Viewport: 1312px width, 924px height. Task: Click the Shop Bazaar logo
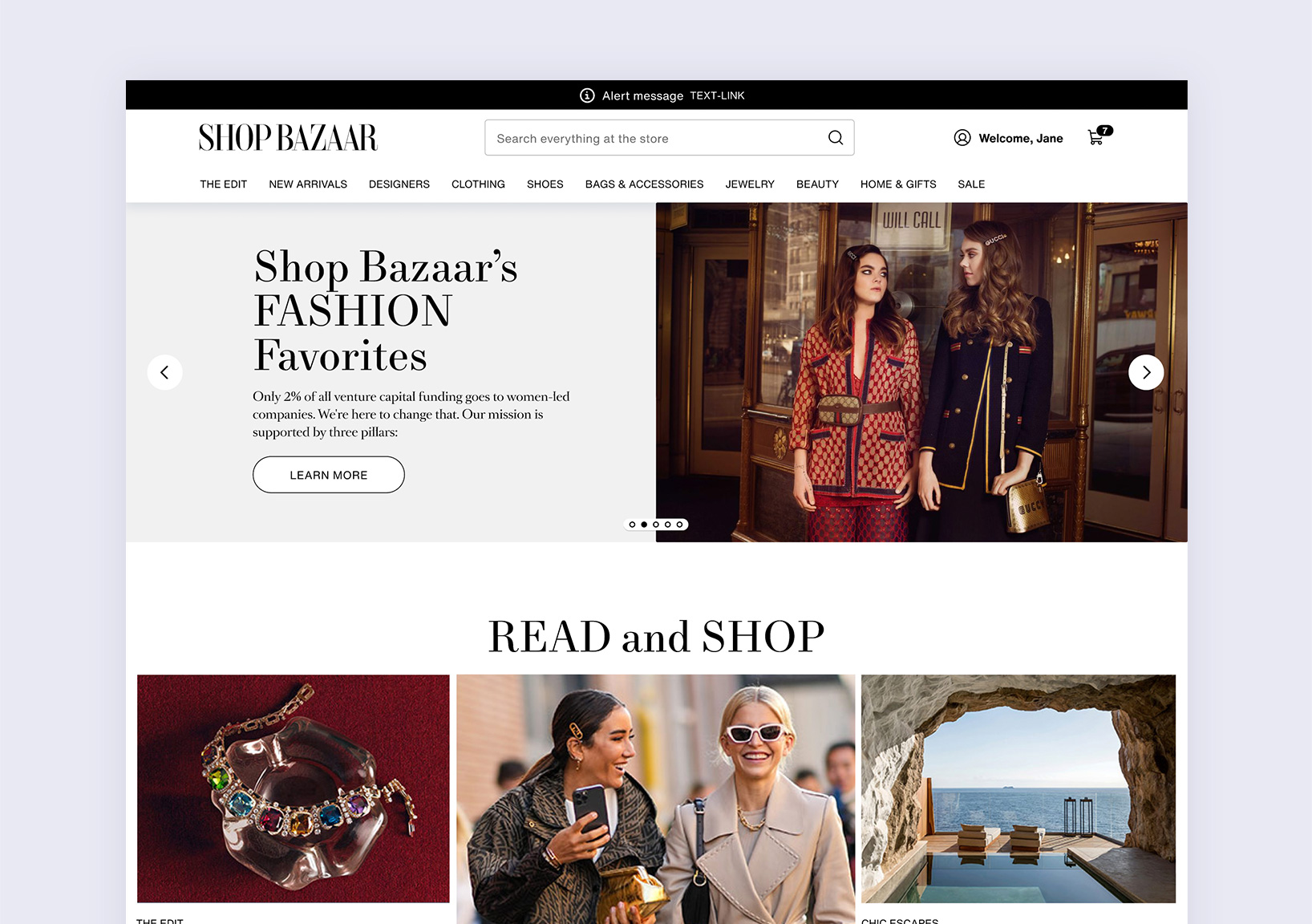(x=288, y=138)
